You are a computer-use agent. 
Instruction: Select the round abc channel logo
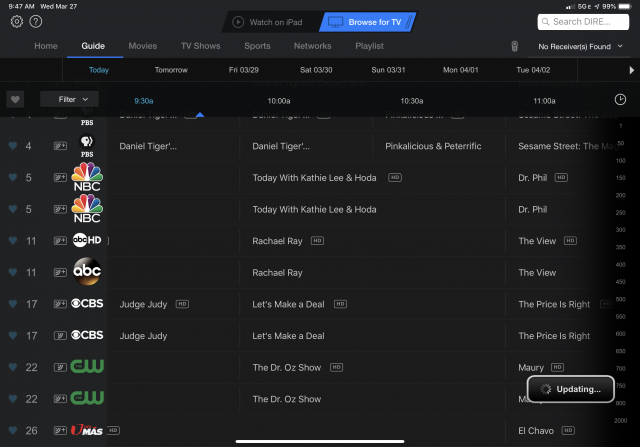(x=87, y=271)
